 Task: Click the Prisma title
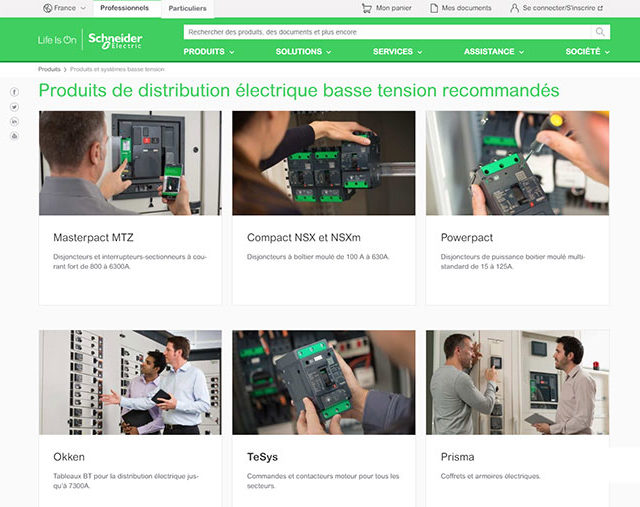pyautogui.click(x=457, y=457)
